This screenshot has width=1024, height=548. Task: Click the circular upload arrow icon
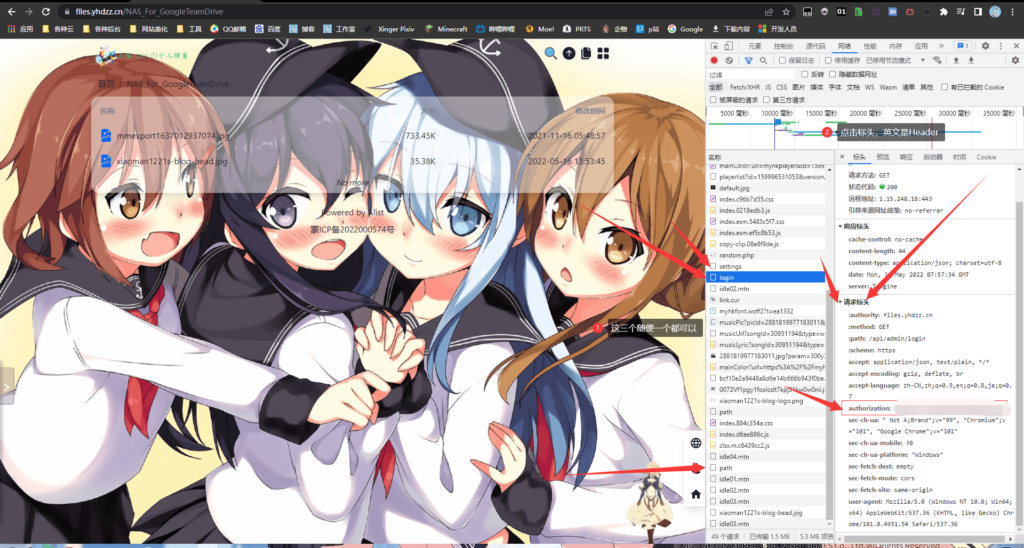[x=569, y=53]
